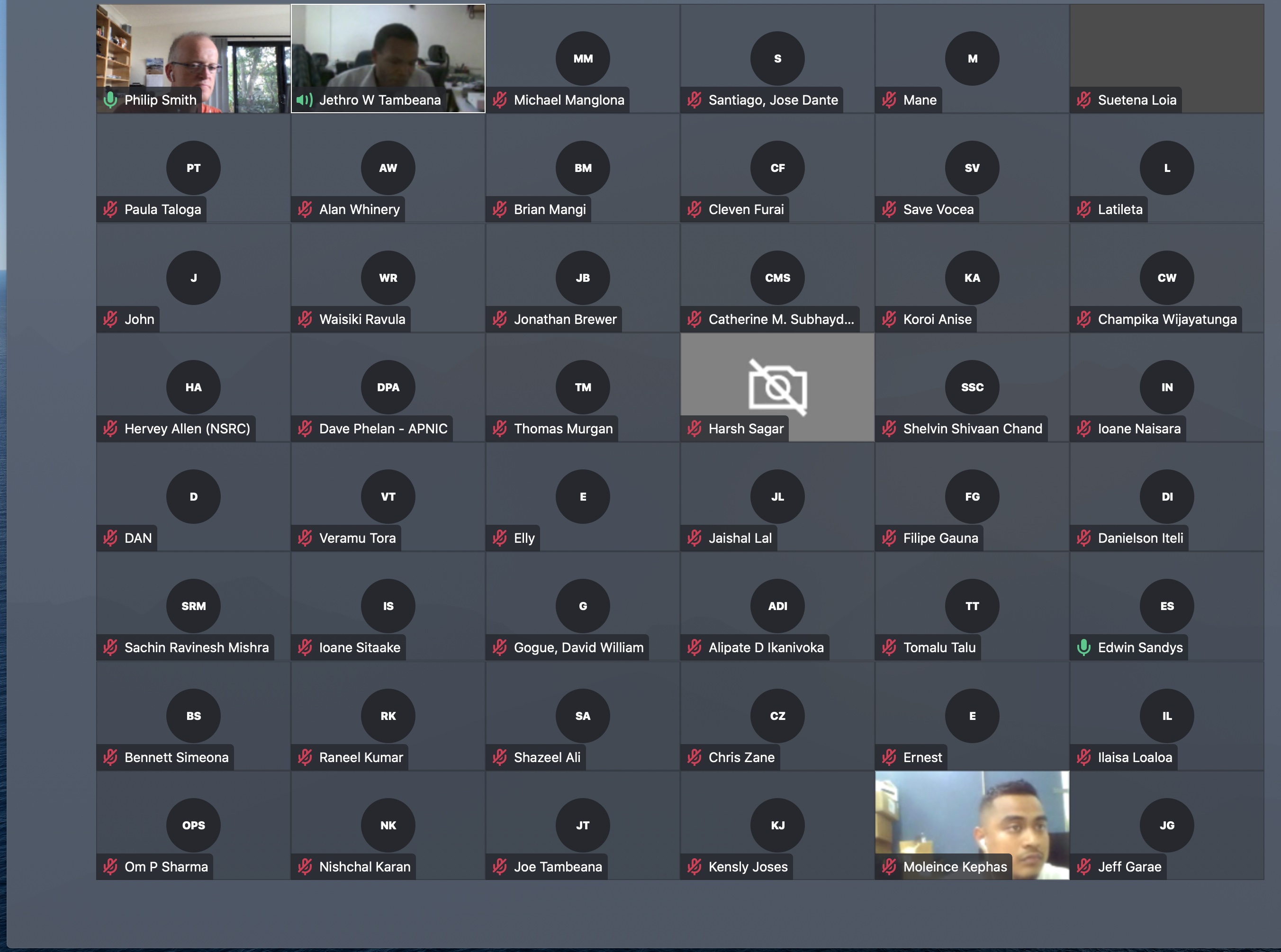Click the MM avatar of Michael Manglona
Image resolution: width=1281 pixels, height=952 pixels.
click(583, 58)
